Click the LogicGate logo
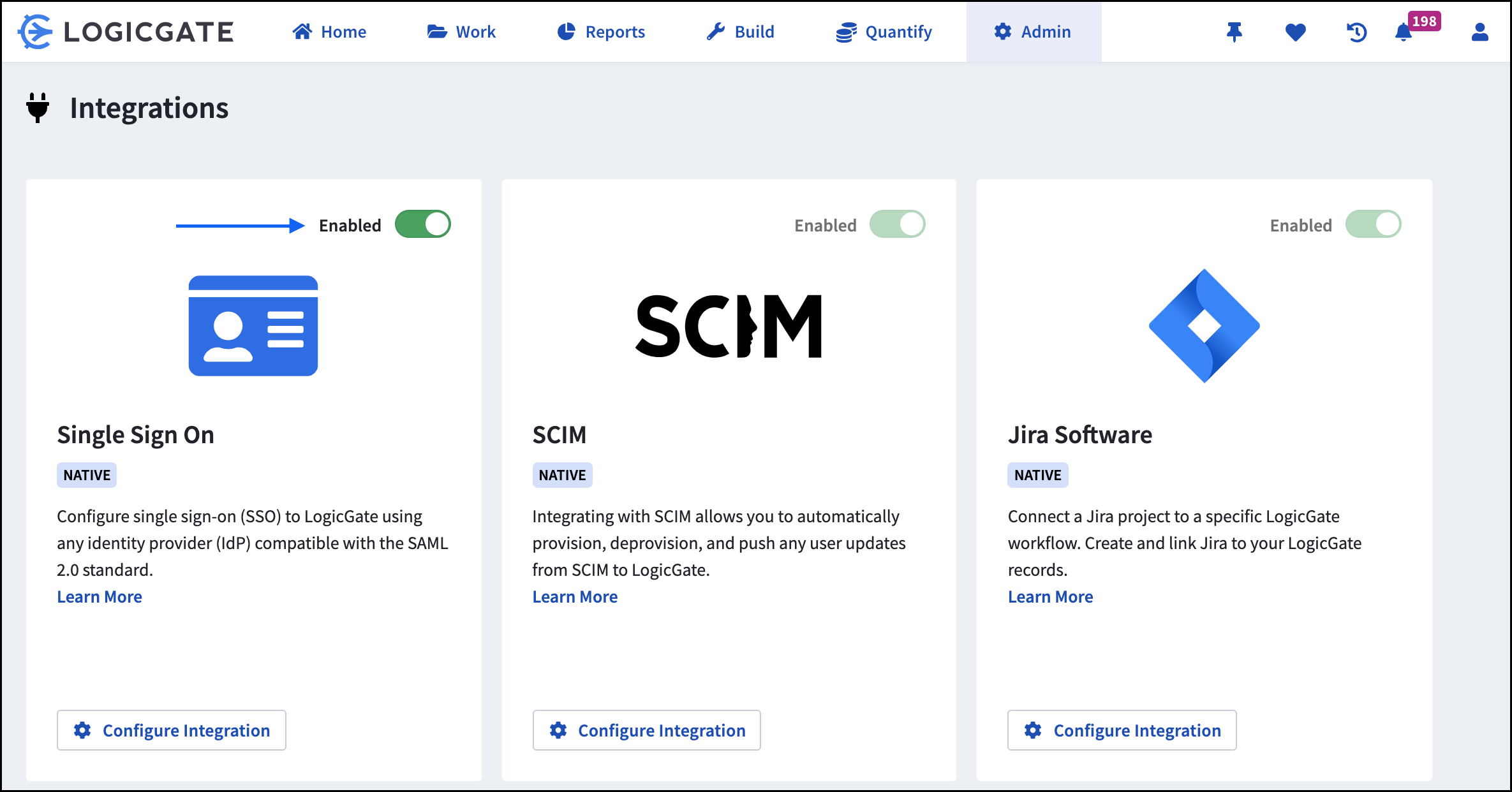The image size is (1512, 792). 126,32
